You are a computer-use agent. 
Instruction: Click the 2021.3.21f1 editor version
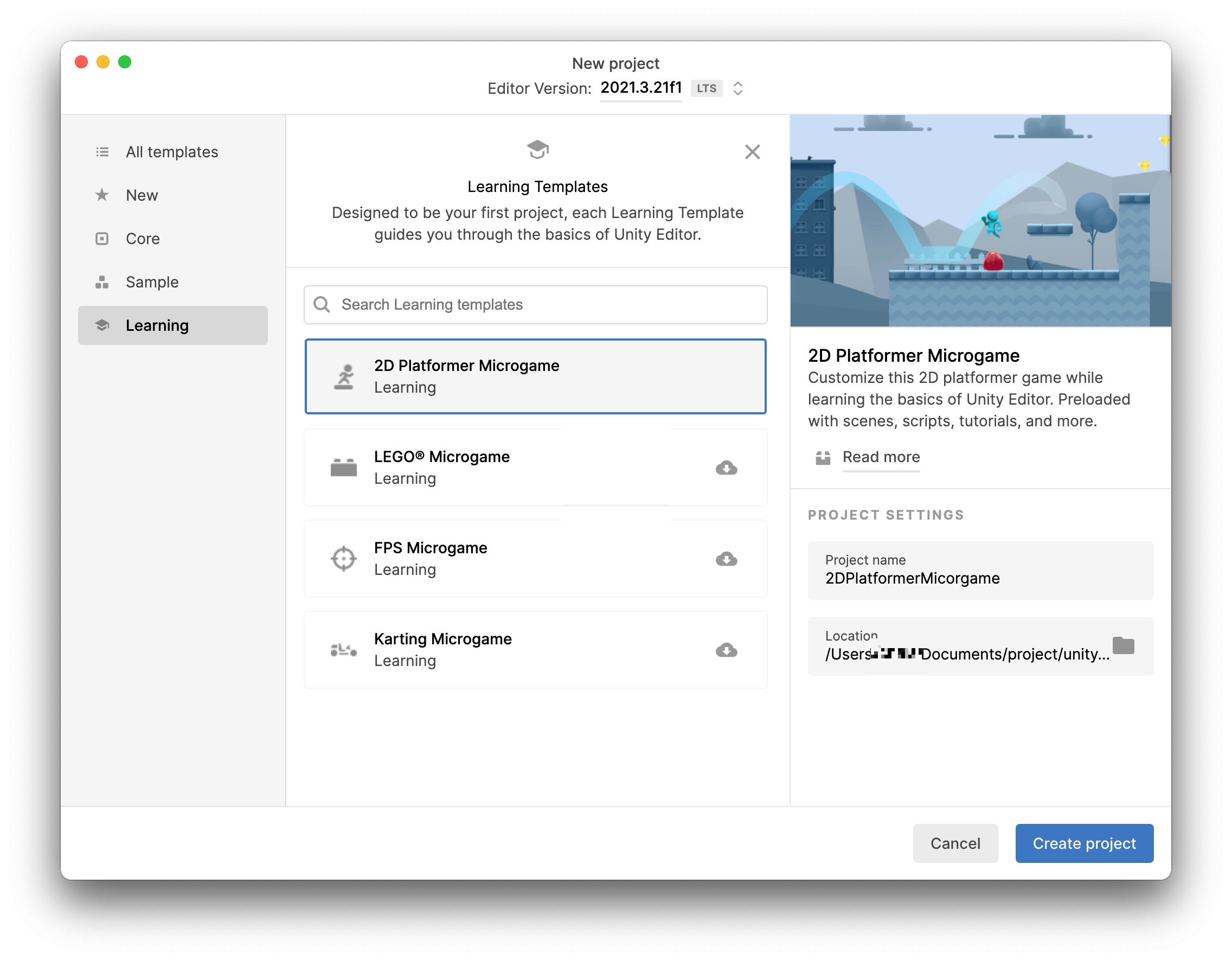click(x=641, y=87)
